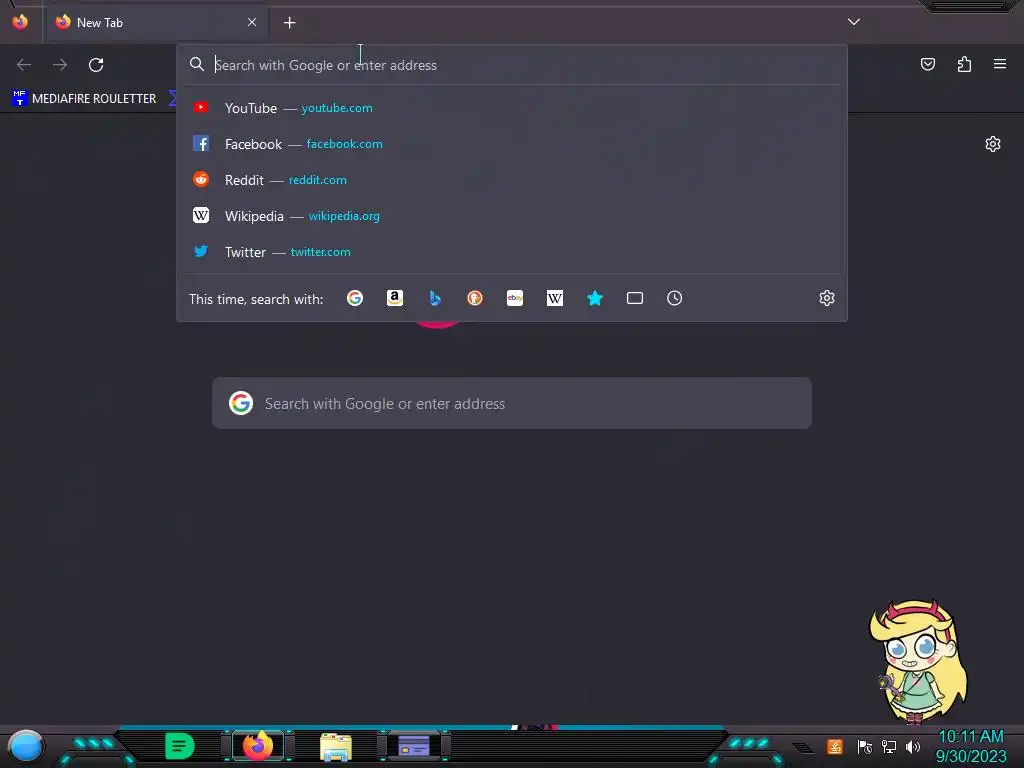
Task: Choose Facebook suggestion facebook.com
Action: click(512, 144)
